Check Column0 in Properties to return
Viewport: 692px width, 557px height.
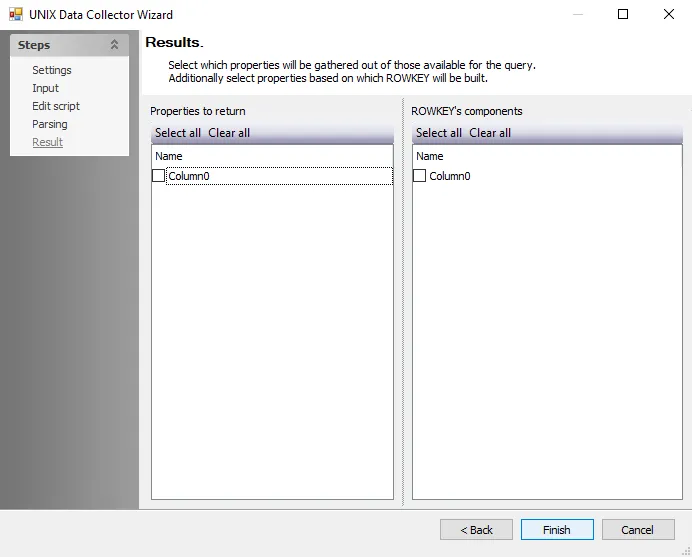pos(158,176)
